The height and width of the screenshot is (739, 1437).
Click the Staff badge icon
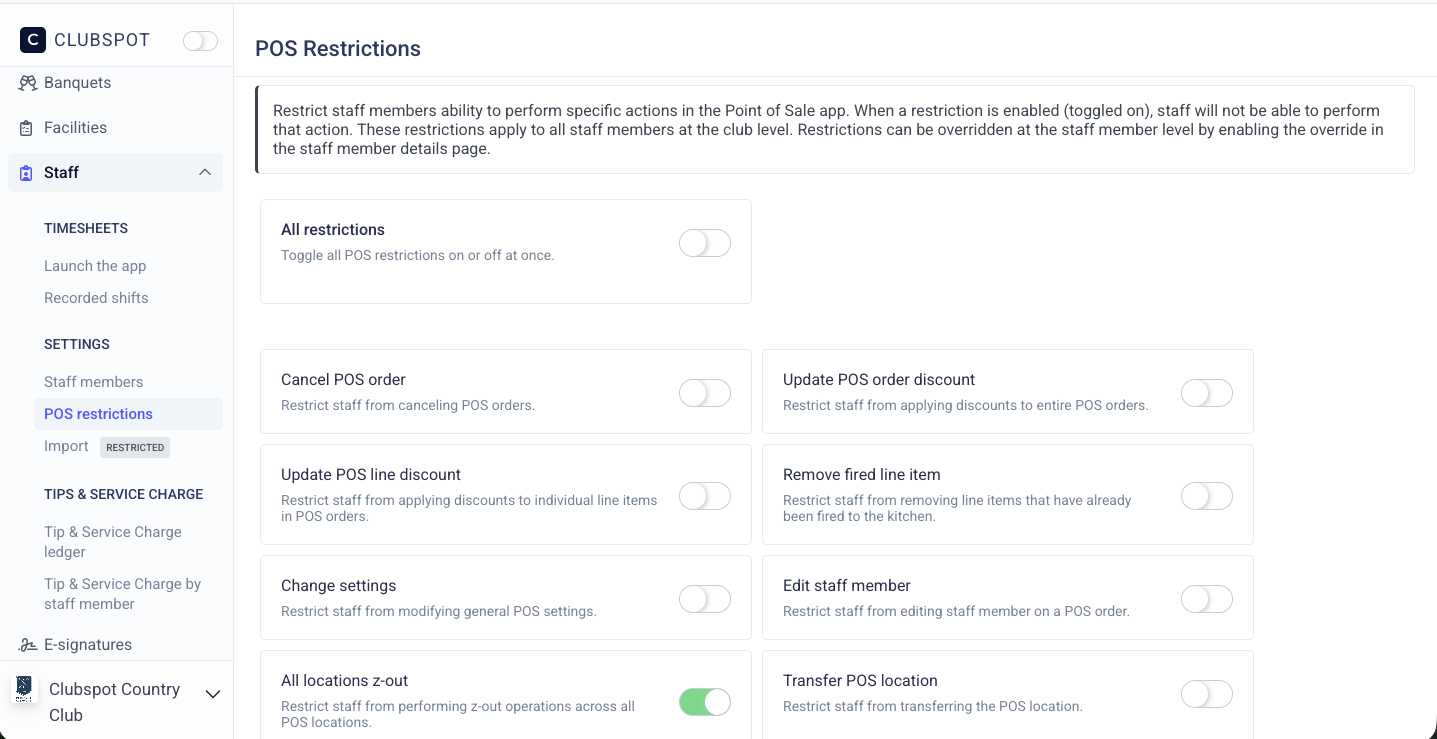pyautogui.click(x=27, y=173)
